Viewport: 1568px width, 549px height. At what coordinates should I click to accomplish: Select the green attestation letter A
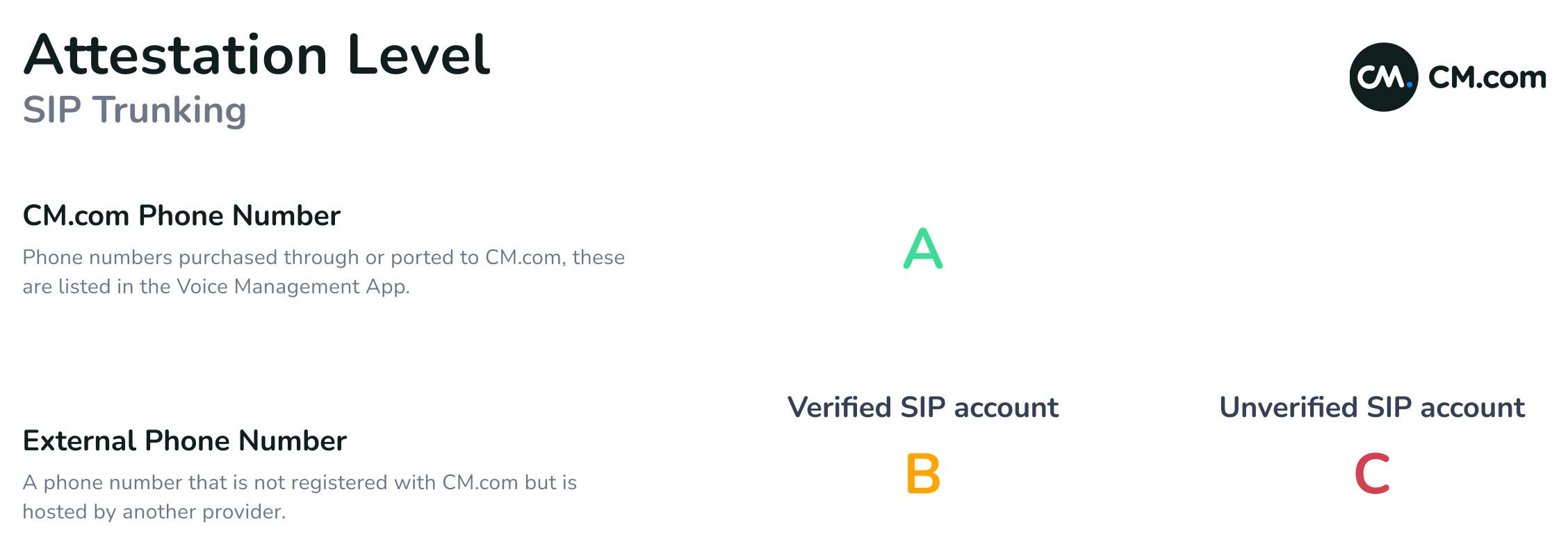coord(922,249)
